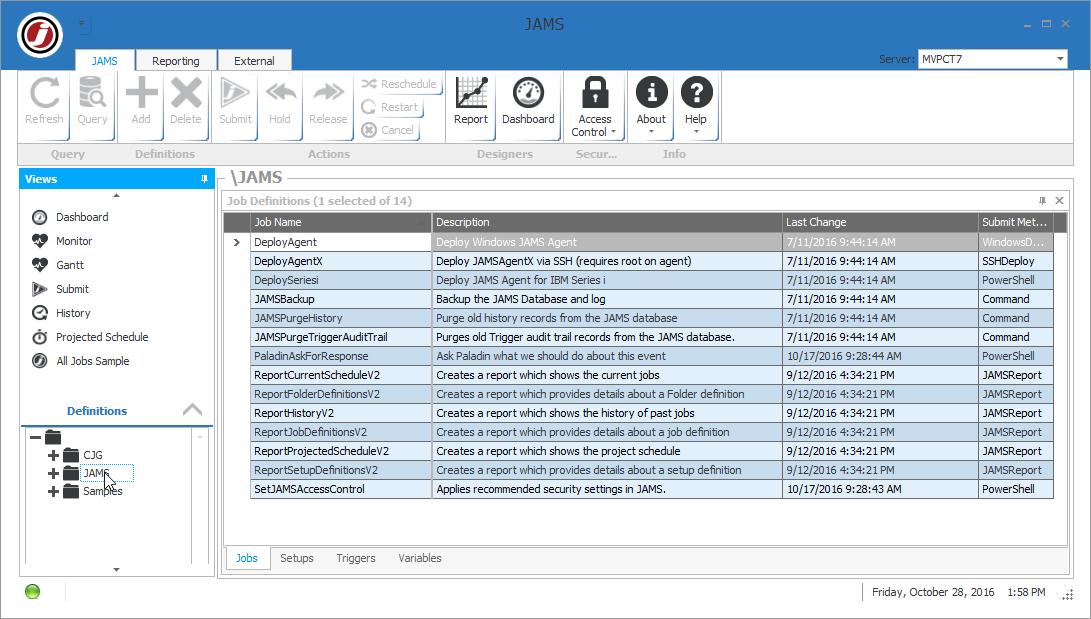Switch to the External ribbon tab
1091x619 pixels.
click(x=254, y=61)
